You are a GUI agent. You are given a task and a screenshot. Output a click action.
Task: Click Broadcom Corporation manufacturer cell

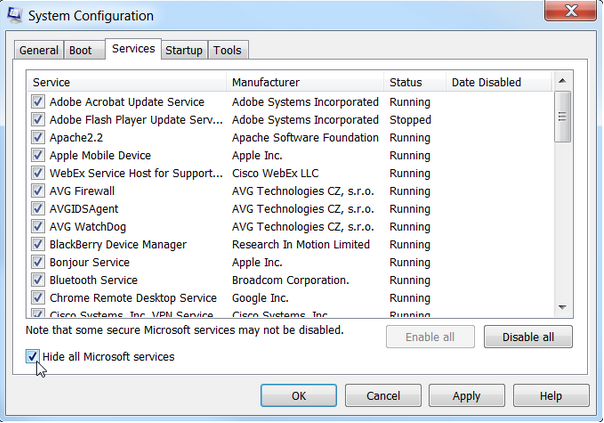tap(290, 280)
